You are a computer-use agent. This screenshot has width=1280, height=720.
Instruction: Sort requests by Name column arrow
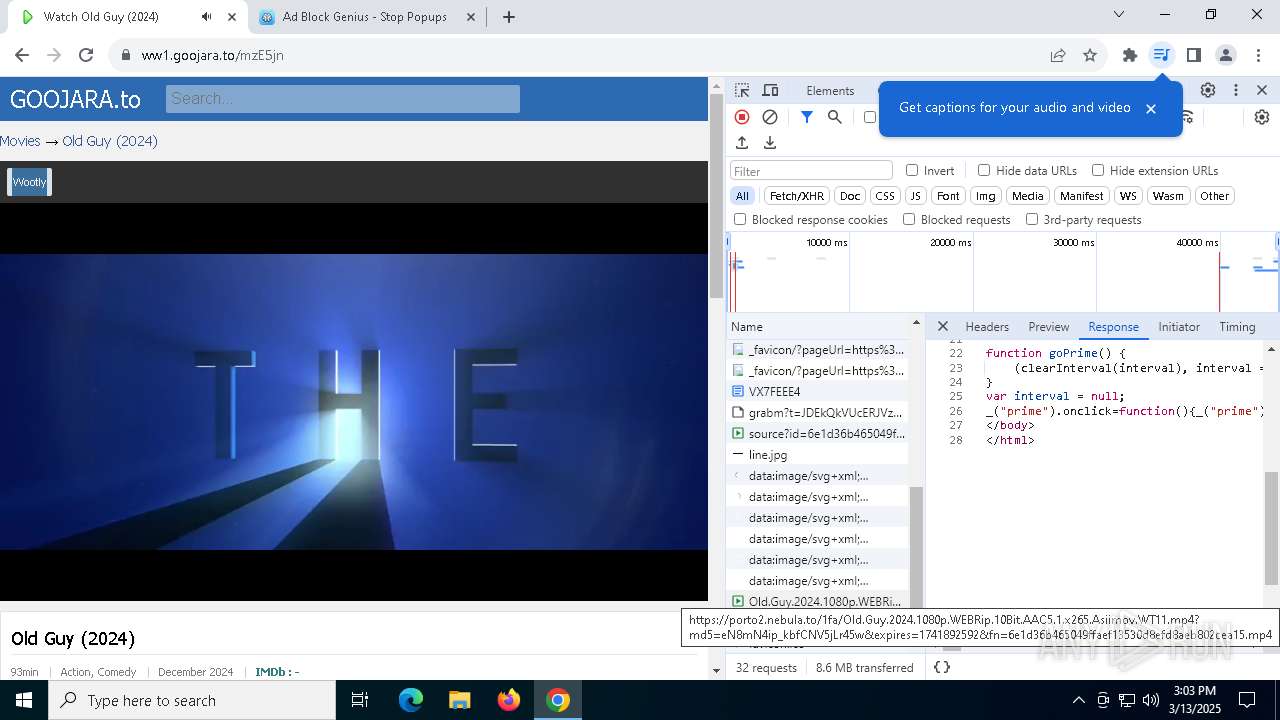[915, 324]
